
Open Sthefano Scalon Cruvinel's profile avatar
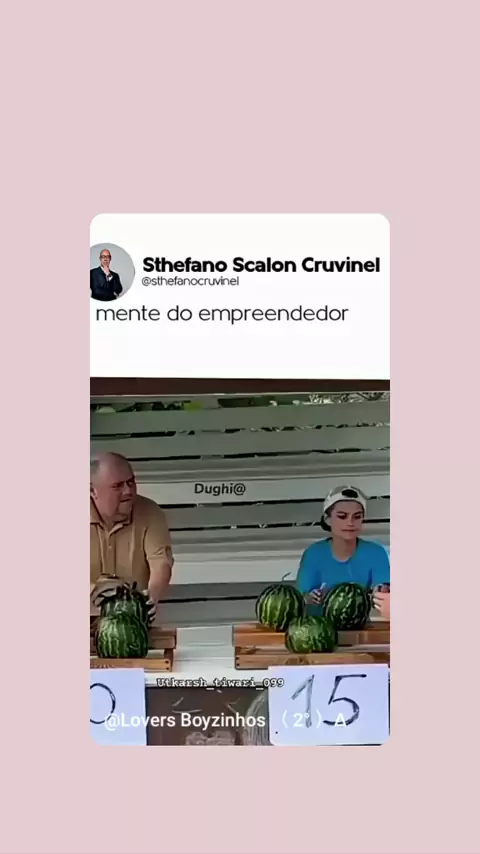(x=112, y=272)
